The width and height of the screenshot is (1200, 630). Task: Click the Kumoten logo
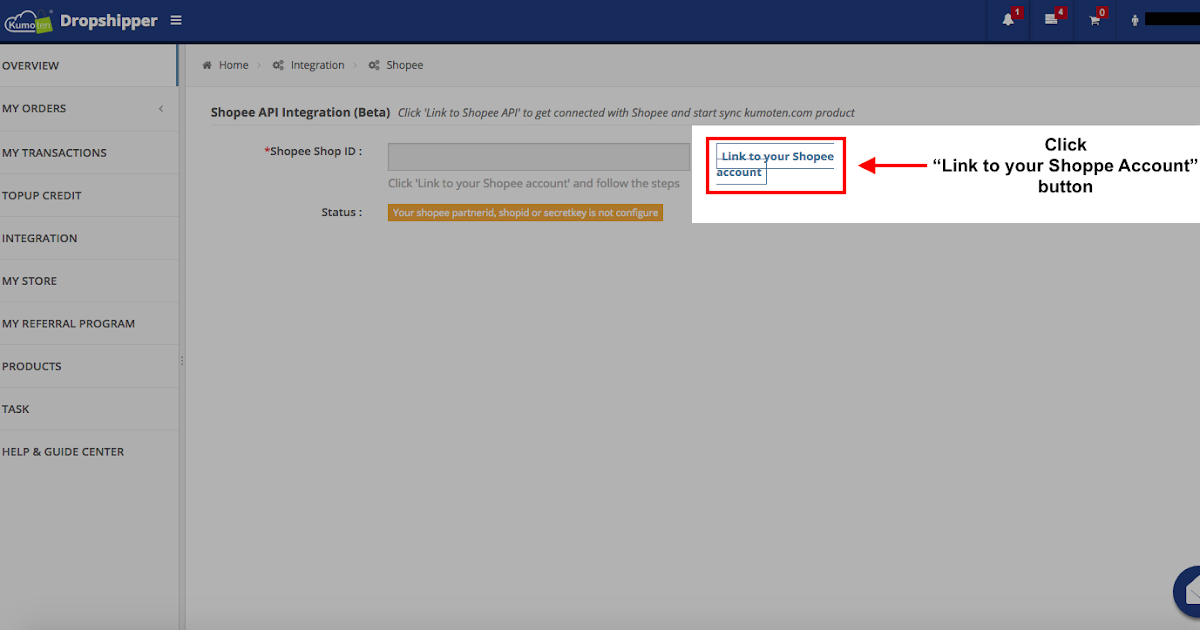[29, 20]
